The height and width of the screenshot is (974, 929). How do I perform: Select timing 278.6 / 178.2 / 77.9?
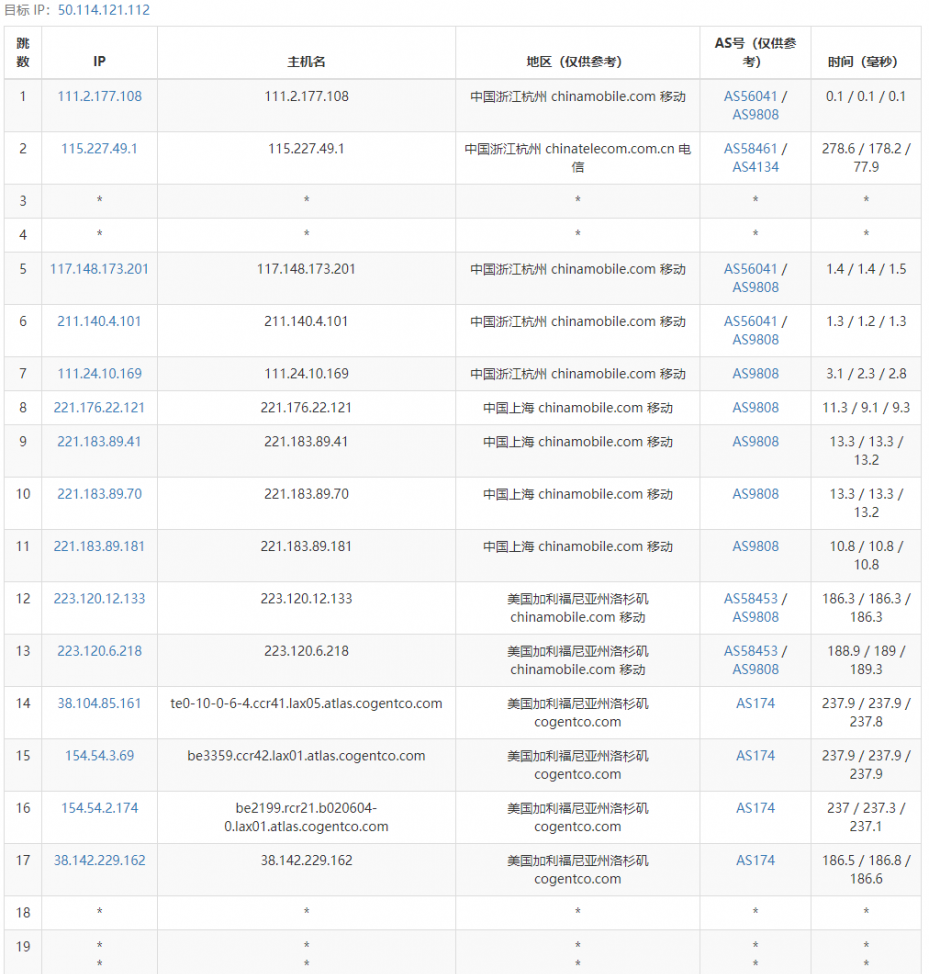coord(866,158)
